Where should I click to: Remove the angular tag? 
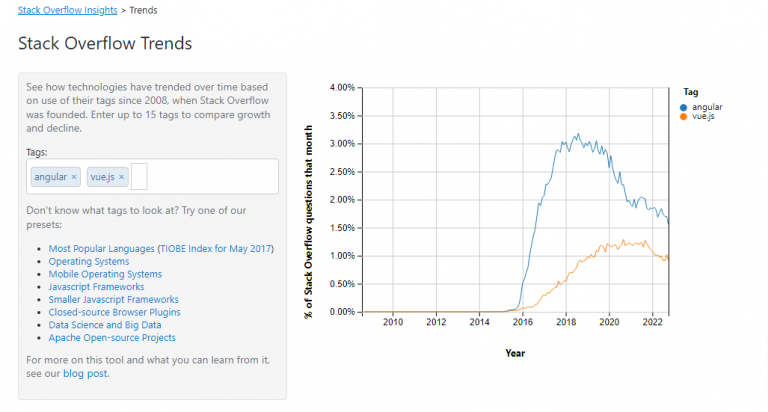pos(74,177)
